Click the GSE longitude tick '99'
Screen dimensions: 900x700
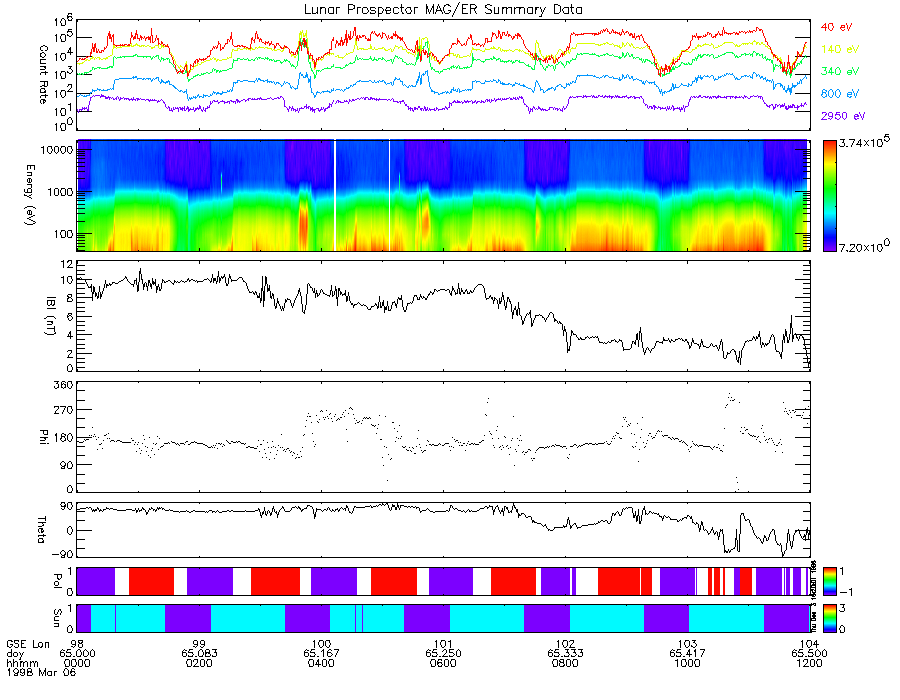(x=199, y=644)
